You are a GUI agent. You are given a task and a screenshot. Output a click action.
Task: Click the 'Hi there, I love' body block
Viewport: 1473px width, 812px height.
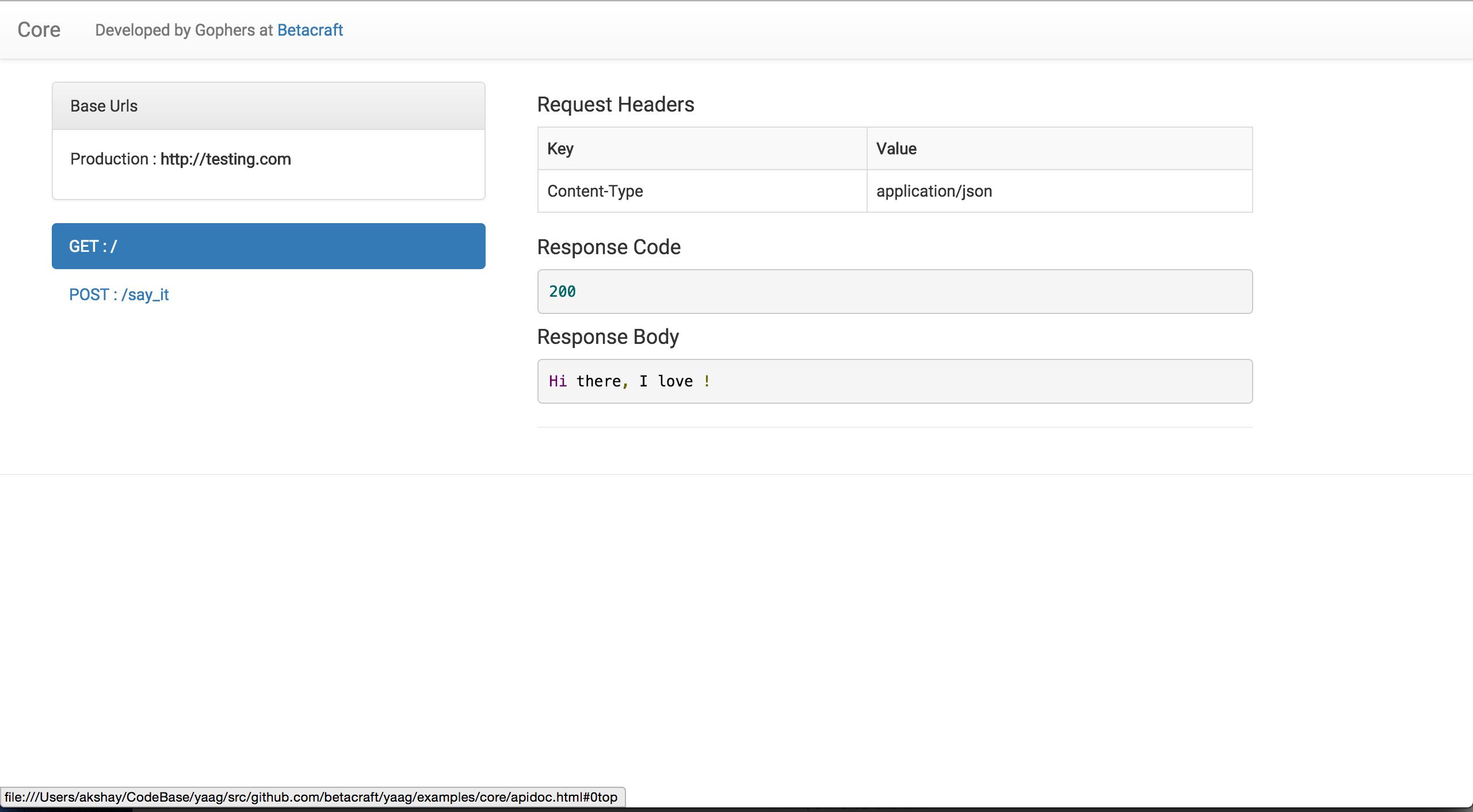tap(894, 381)
